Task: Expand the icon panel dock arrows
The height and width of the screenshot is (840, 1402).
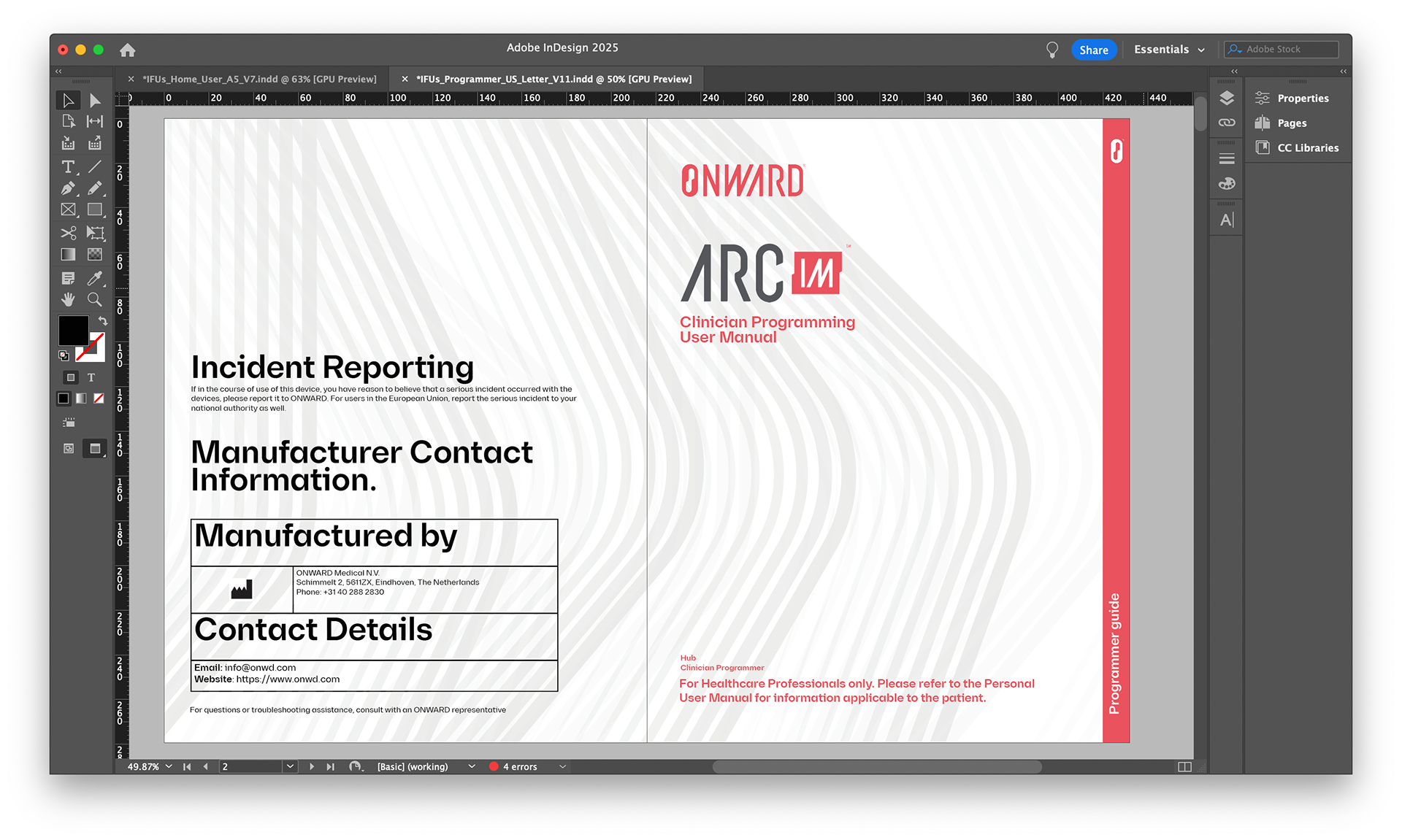Action: click(1234, 71)
